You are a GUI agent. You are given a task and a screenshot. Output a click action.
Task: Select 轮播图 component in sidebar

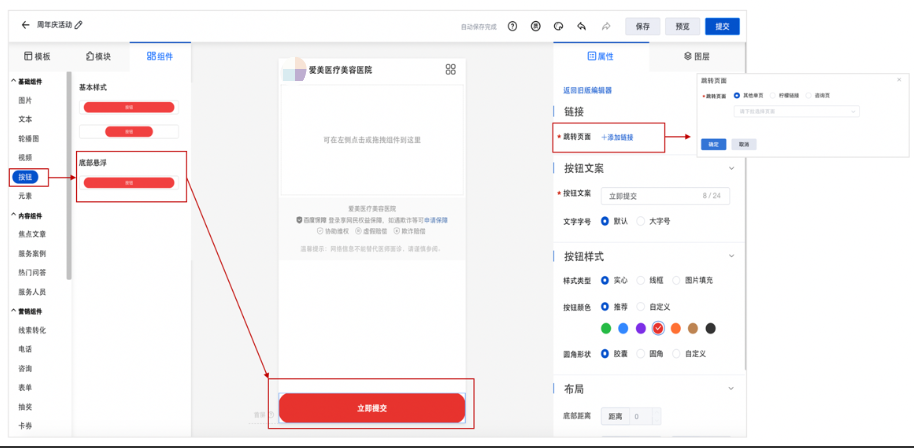29,139
